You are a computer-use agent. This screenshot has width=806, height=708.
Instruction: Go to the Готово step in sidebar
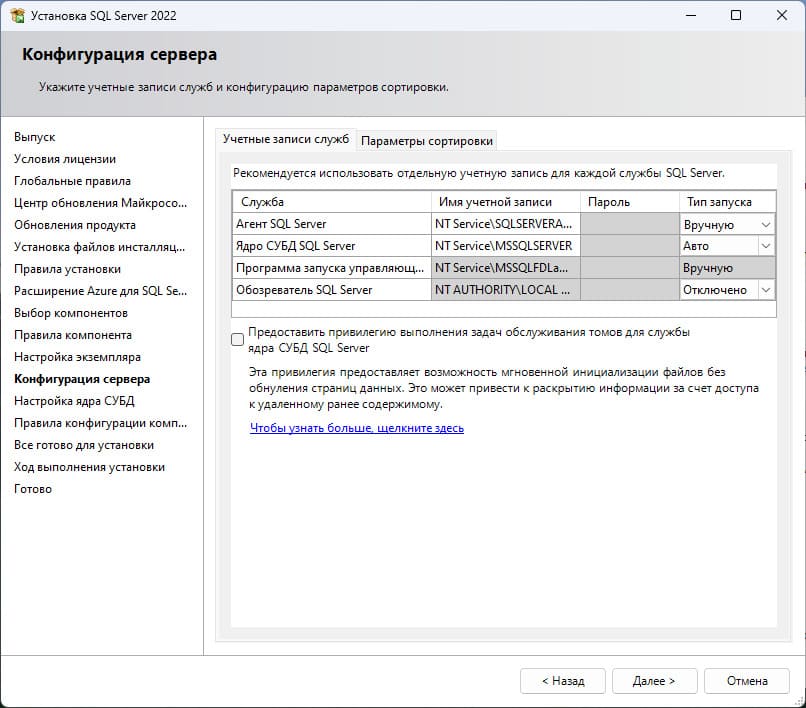(x=33, y=489)
